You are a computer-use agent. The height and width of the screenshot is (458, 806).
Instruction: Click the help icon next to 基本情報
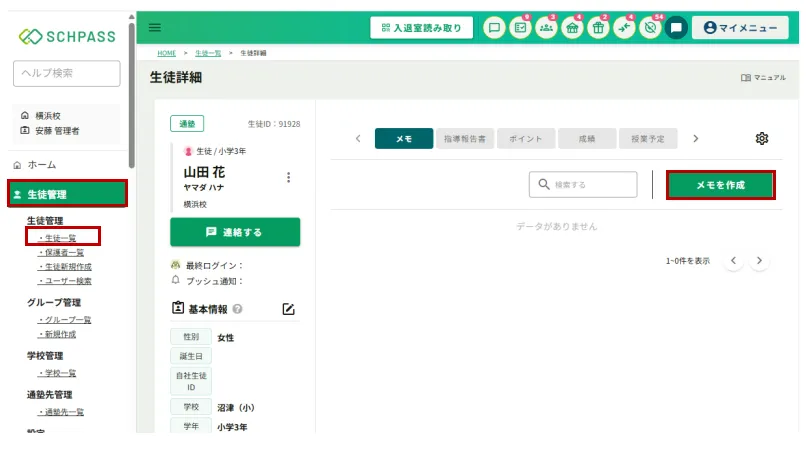pos(238,309)
